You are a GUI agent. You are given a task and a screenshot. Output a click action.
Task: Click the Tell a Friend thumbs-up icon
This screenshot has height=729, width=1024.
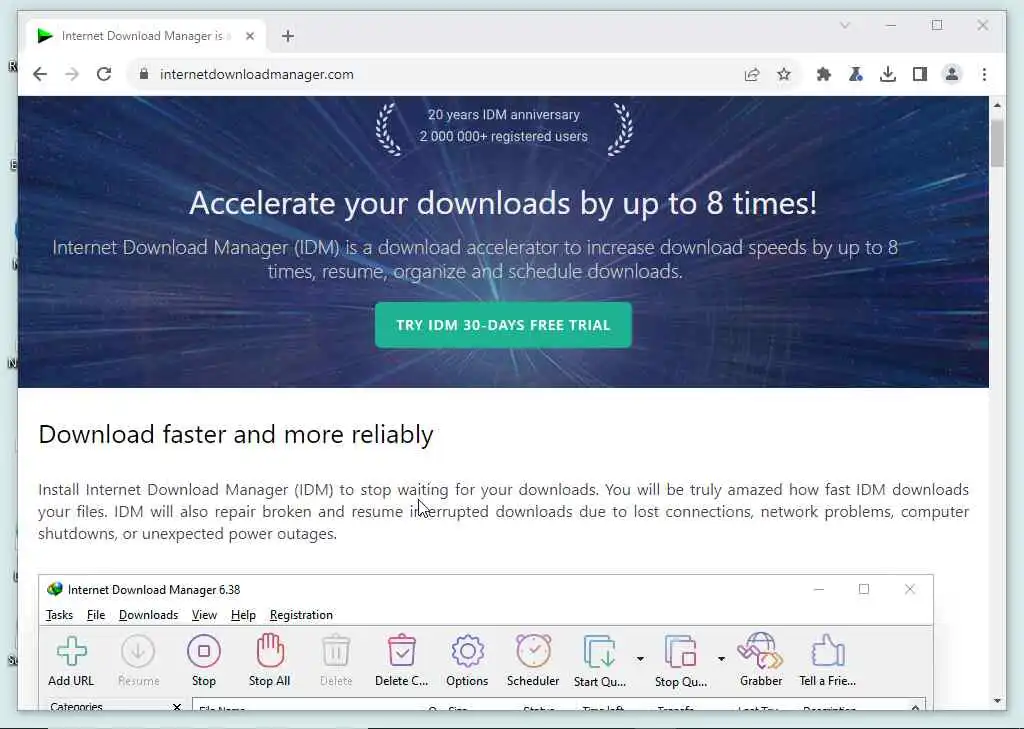[828, 651]
